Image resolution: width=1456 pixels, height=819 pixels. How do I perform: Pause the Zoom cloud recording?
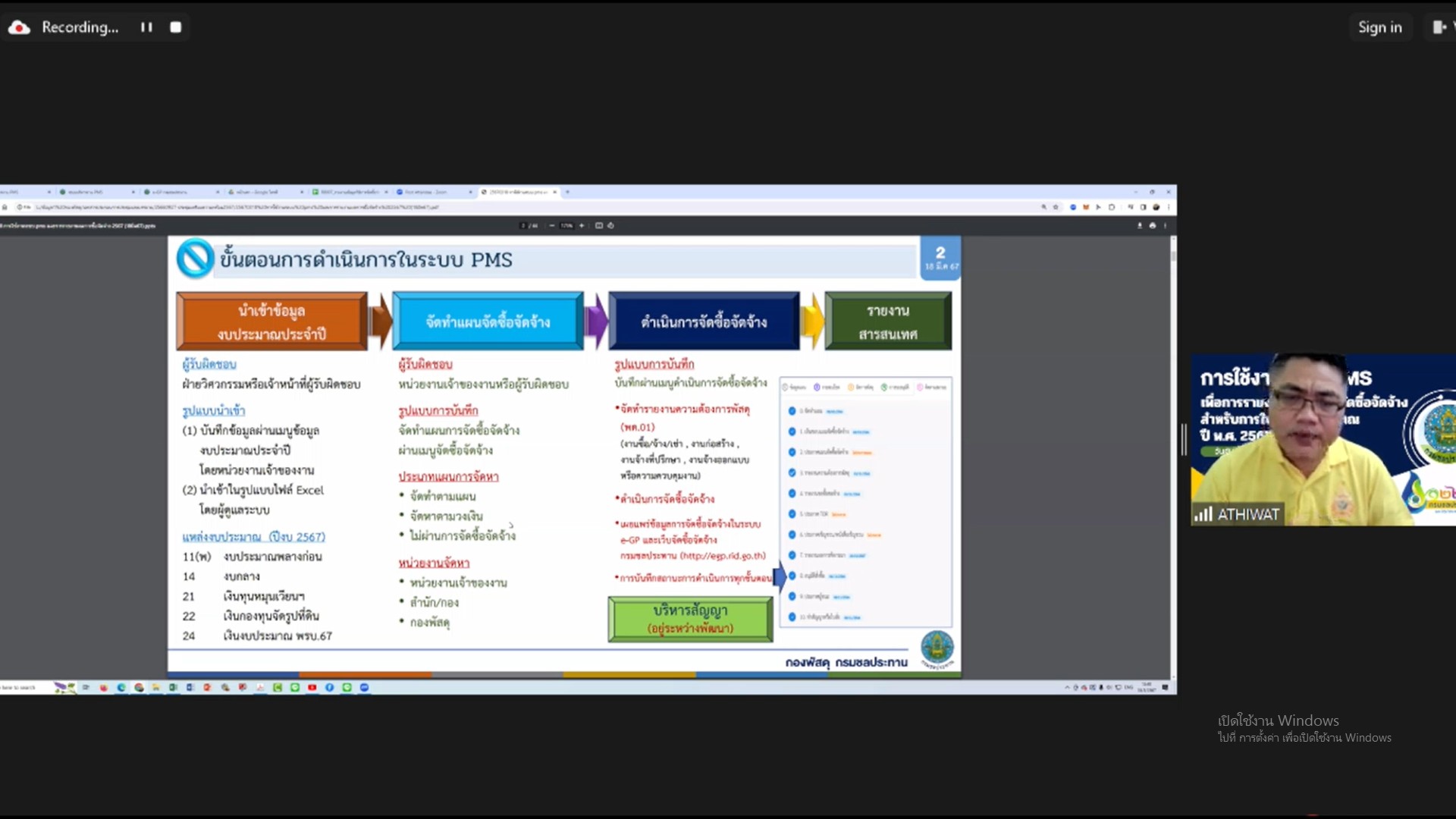[x=146, y=27]
